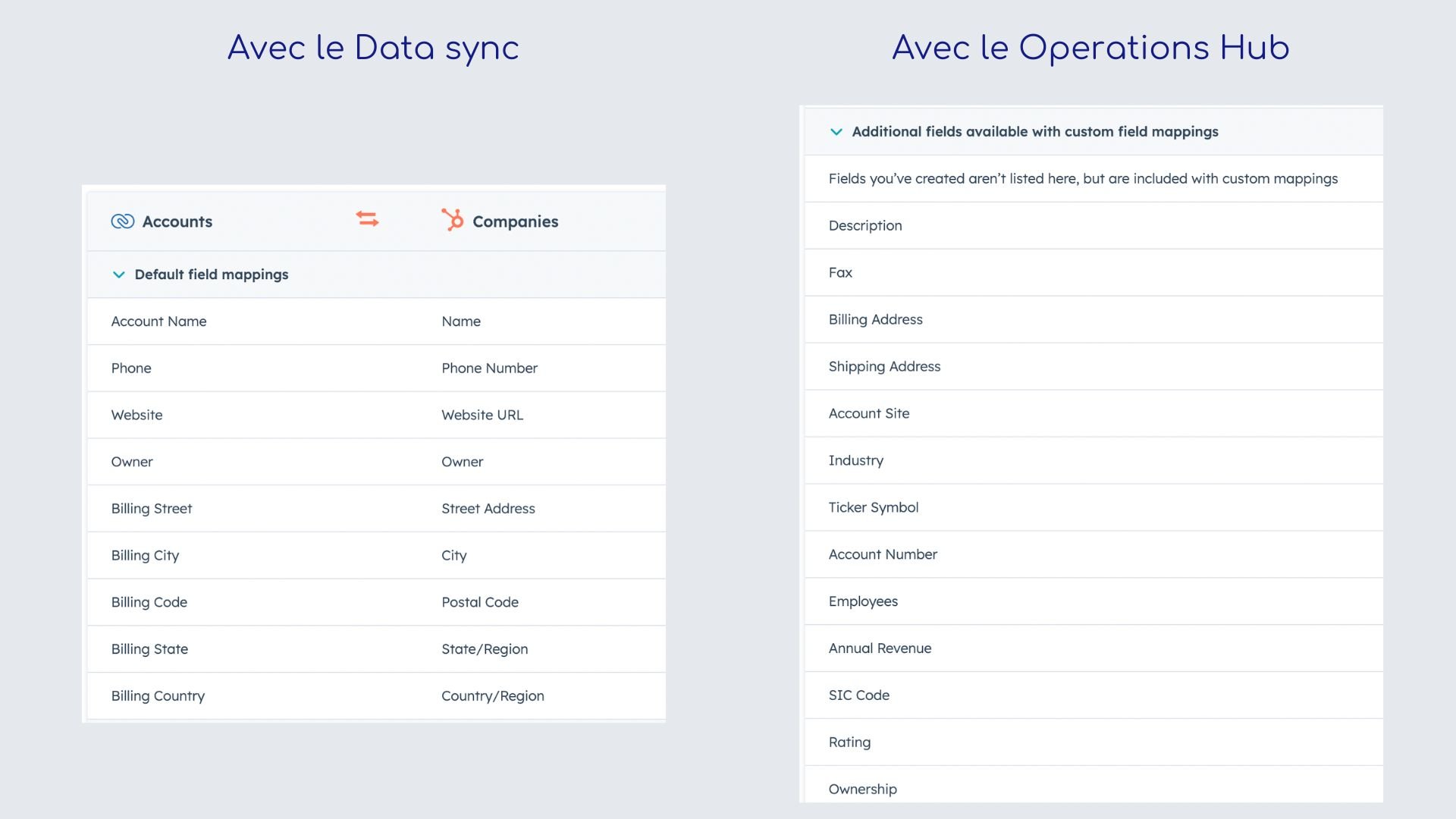Click the Account Number additional field
The image size is (1456, 819).
click(883, 555)
